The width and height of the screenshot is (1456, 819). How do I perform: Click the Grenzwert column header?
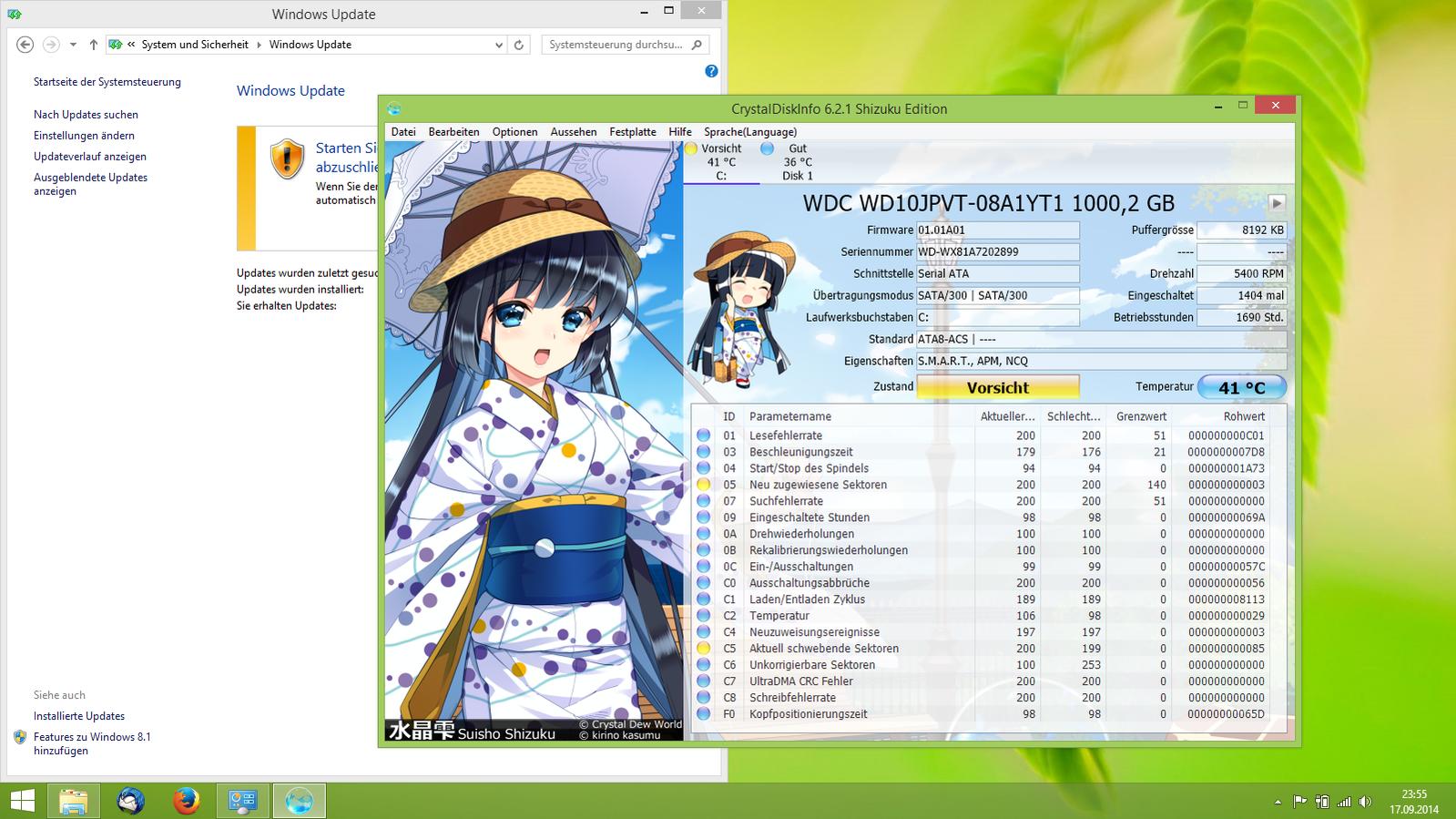coord(1140,416)
